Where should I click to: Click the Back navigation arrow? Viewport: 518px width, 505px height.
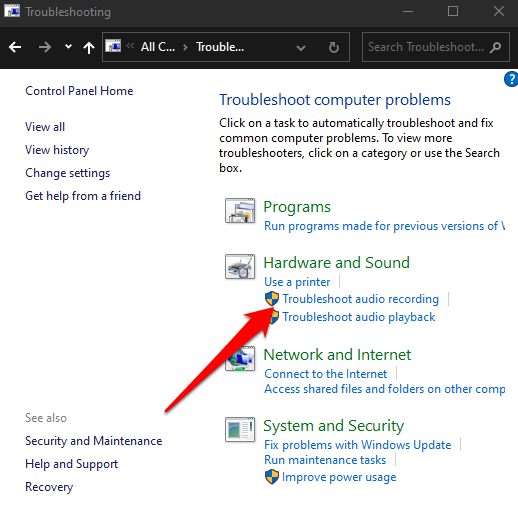coord(15,47)
